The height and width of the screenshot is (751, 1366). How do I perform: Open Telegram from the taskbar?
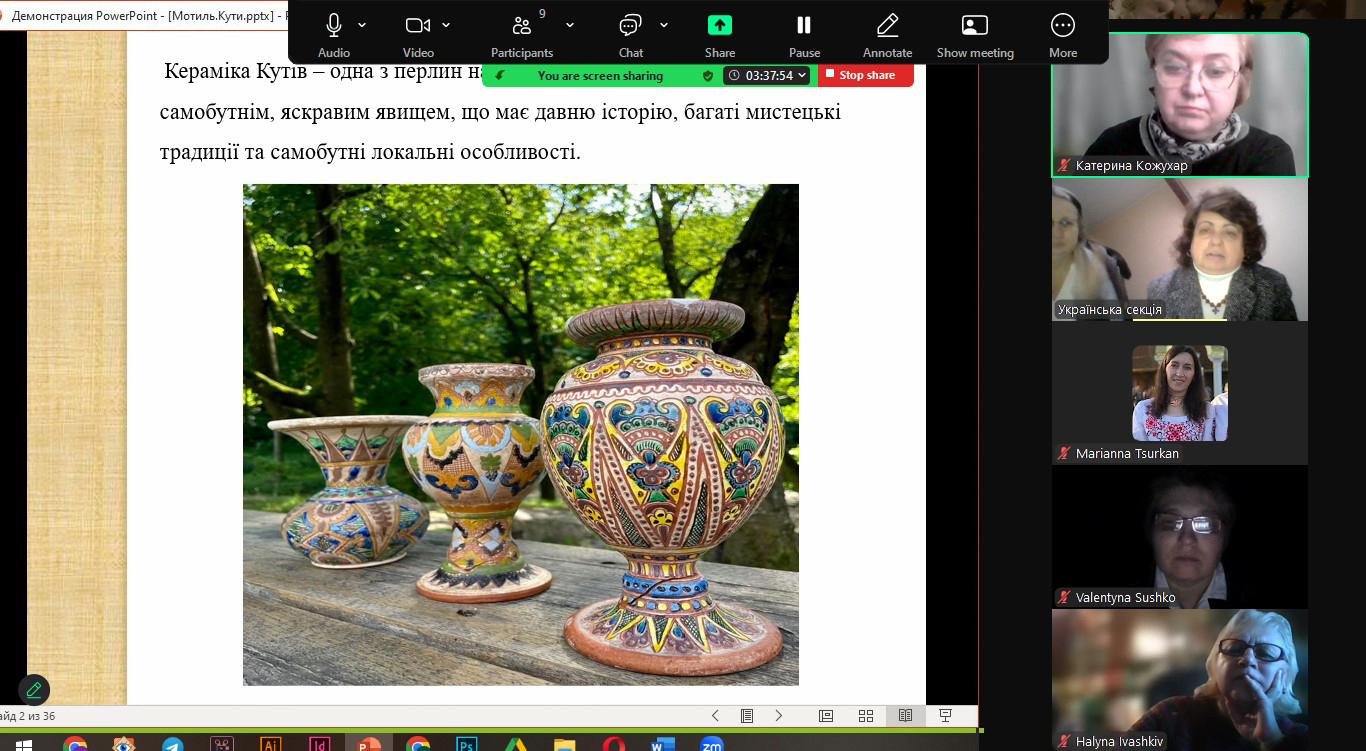click(x=172, y=744)
